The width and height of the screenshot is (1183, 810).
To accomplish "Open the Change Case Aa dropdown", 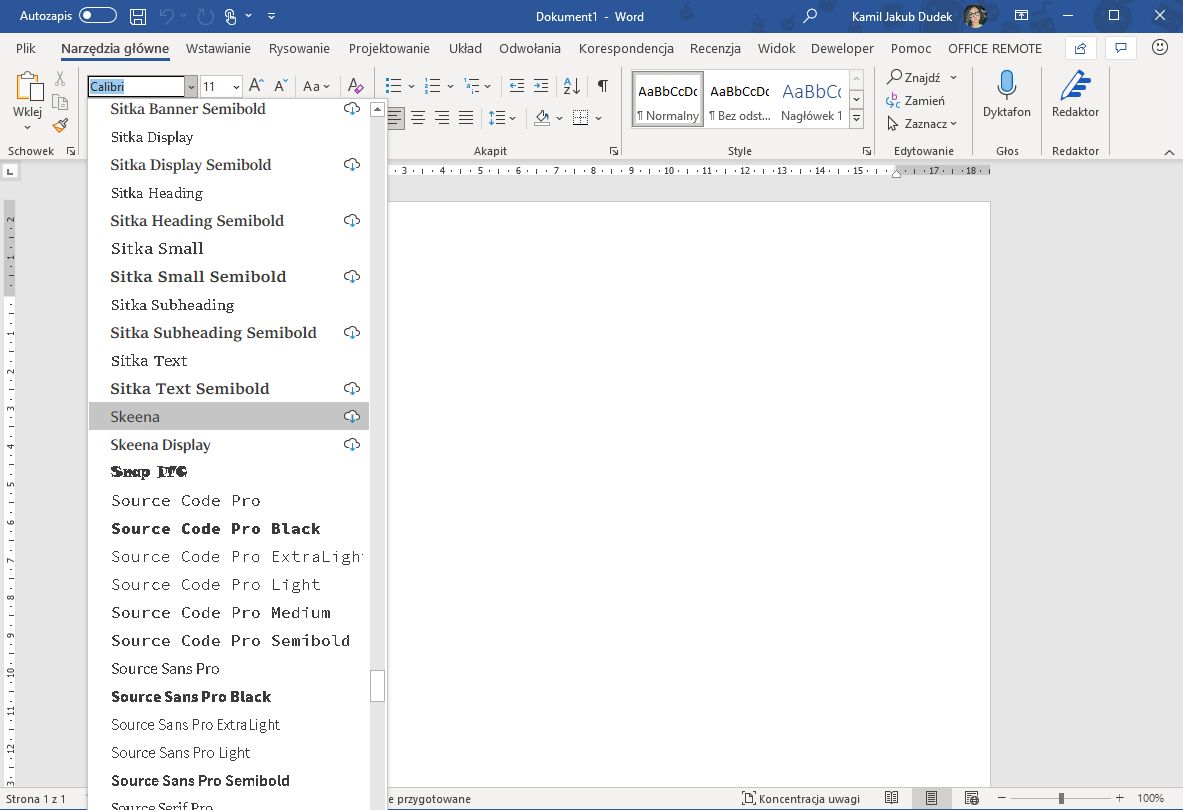I will click(316, 86).
